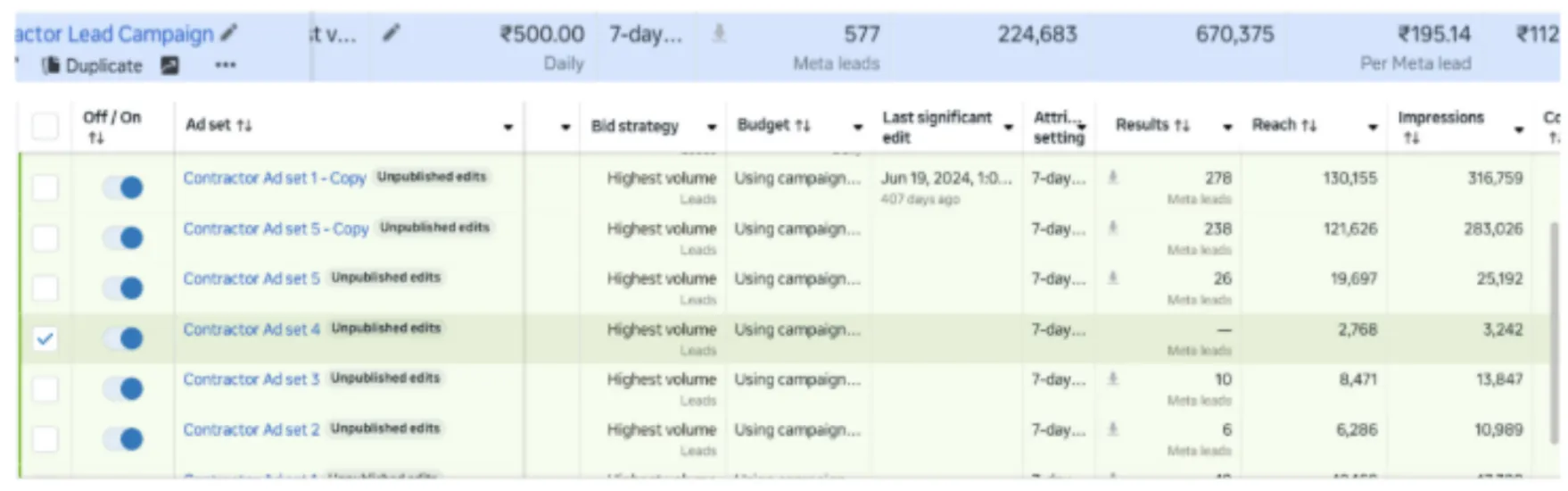Open the Bid strategy column dropdown

712,128
